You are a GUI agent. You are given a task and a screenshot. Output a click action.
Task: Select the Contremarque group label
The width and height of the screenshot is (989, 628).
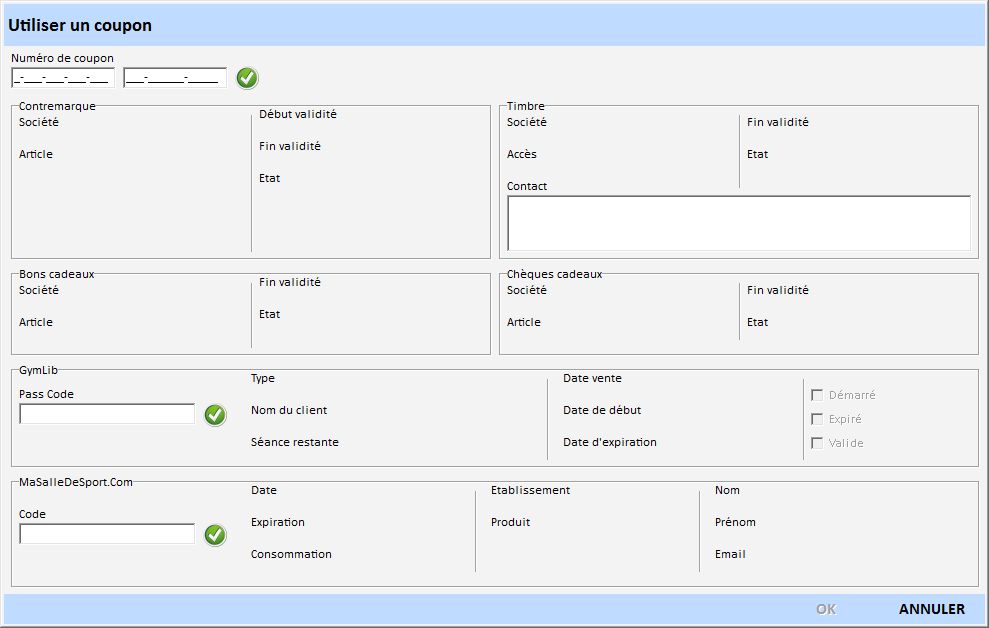pos(57,106)
